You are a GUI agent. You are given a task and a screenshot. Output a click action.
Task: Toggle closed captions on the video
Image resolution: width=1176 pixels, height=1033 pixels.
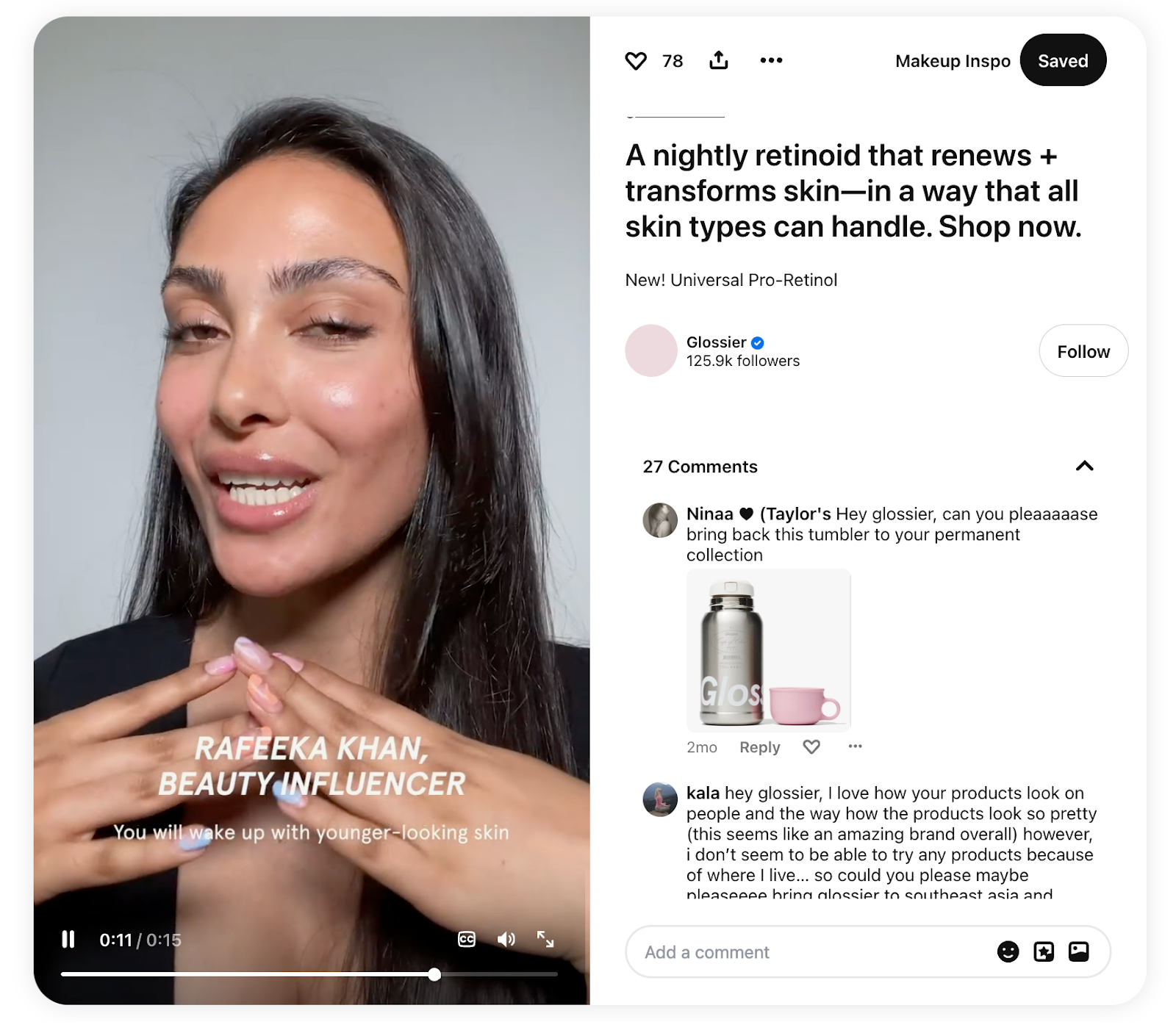[x=467, y=939]
